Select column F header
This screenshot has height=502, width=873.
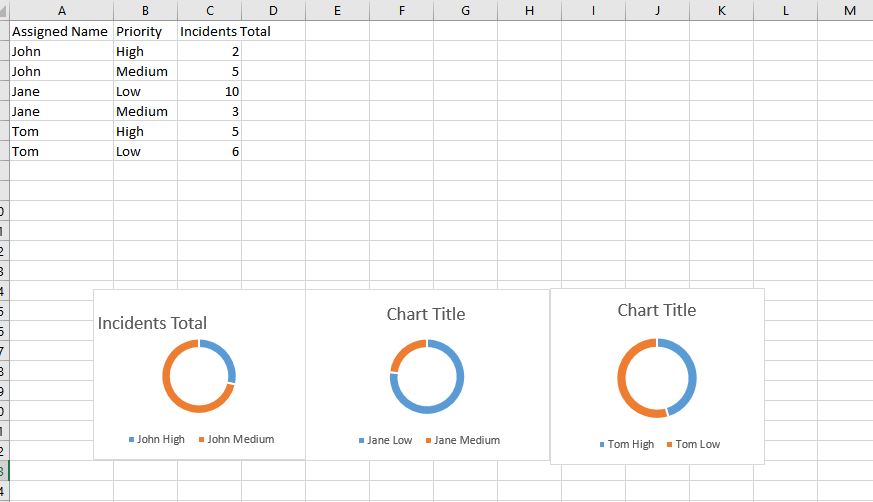401,11
